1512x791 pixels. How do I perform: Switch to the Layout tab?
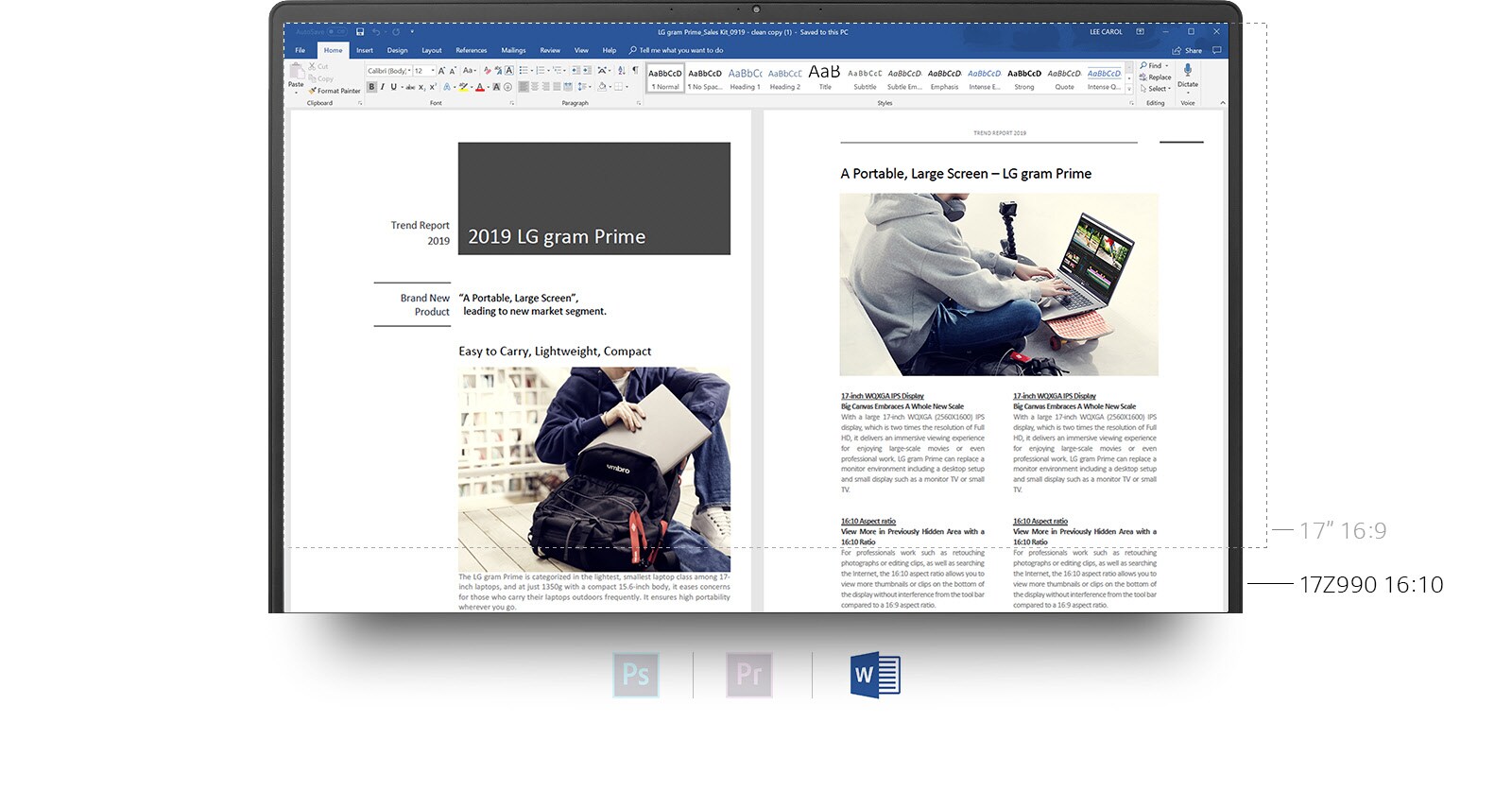(x=432, y=50)
